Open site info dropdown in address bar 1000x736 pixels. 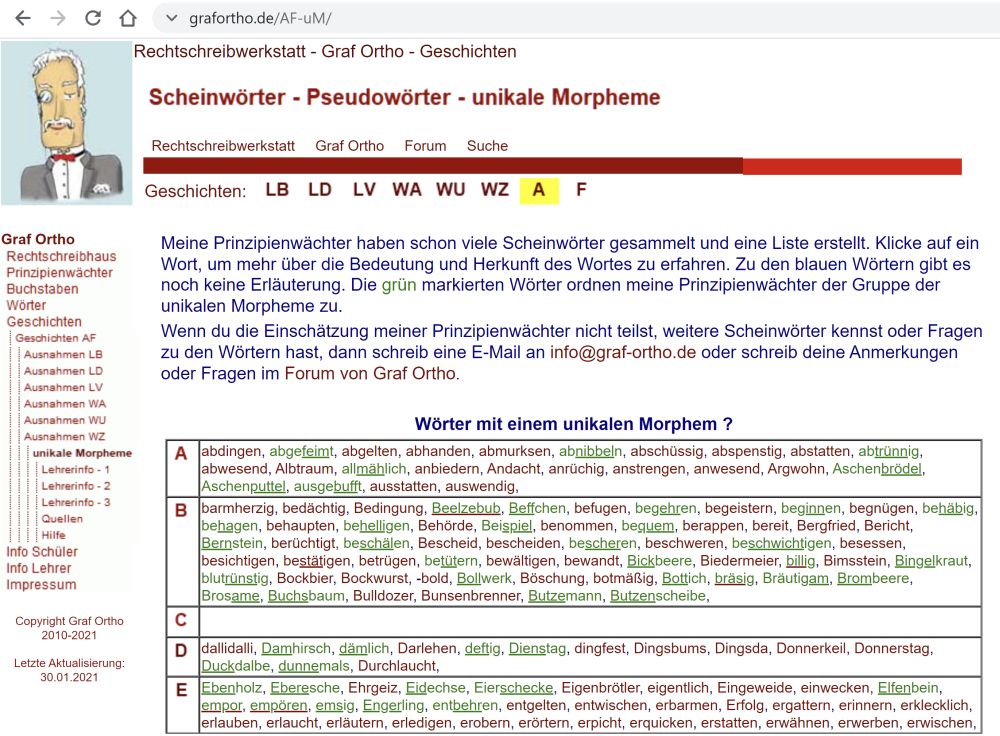tap(171, 18)
